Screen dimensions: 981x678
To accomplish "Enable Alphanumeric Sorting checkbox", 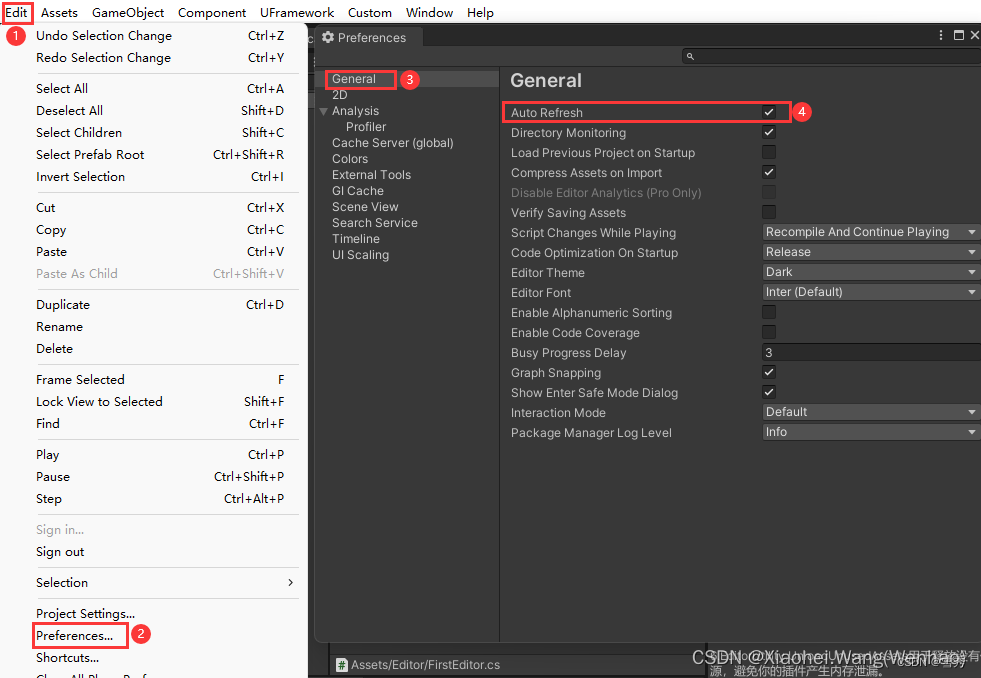I will 769,312.
